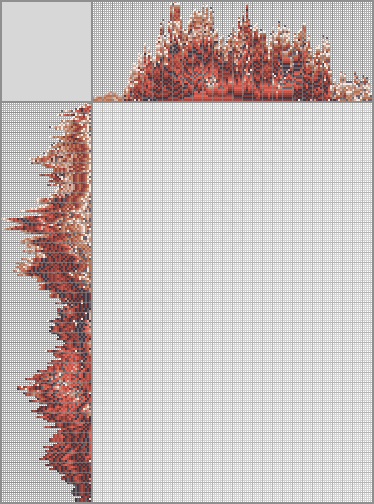Fill the top-left cell of the puzzle grid
This screenshot has width=374, height=504.
(94, 104)
